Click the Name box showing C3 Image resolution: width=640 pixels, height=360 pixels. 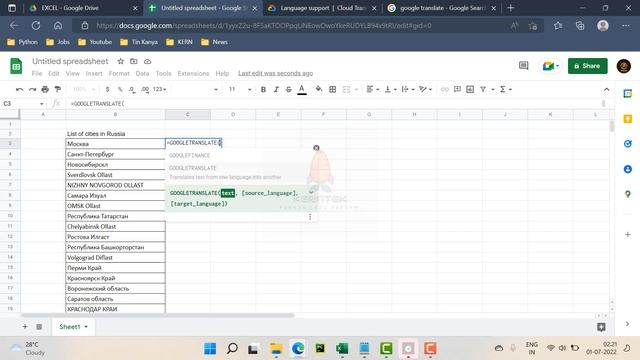point(23,104)
